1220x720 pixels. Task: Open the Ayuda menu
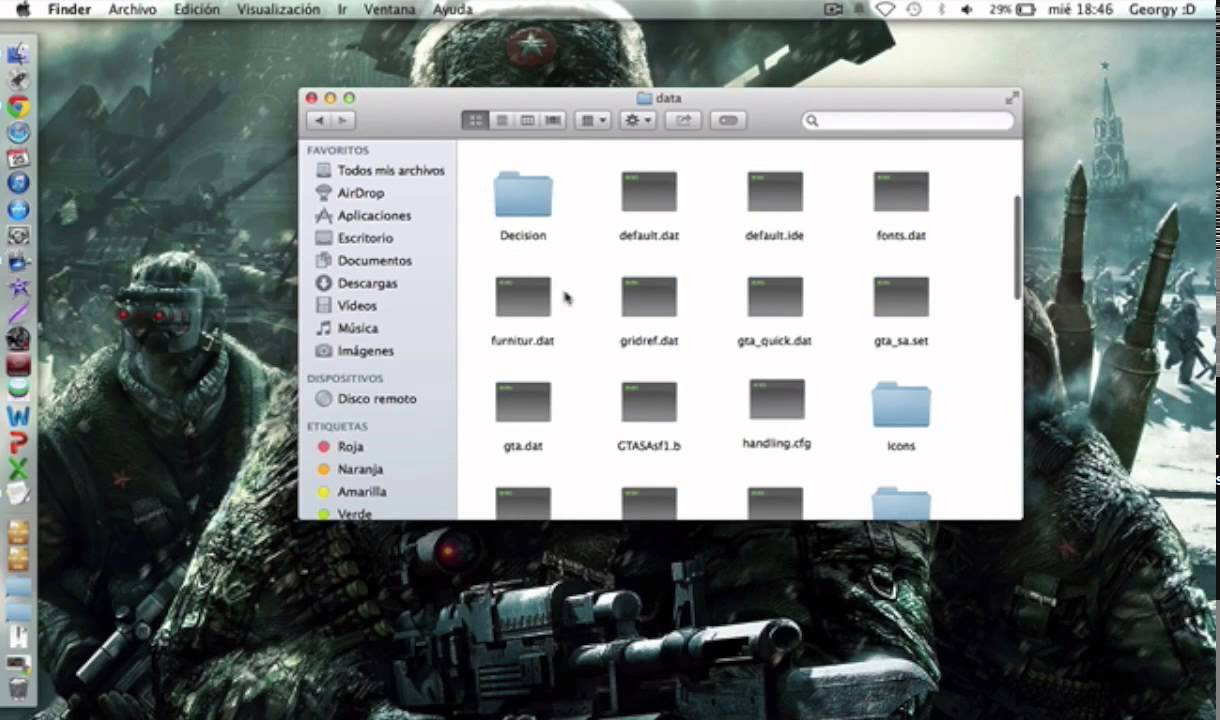click(453, 9)
